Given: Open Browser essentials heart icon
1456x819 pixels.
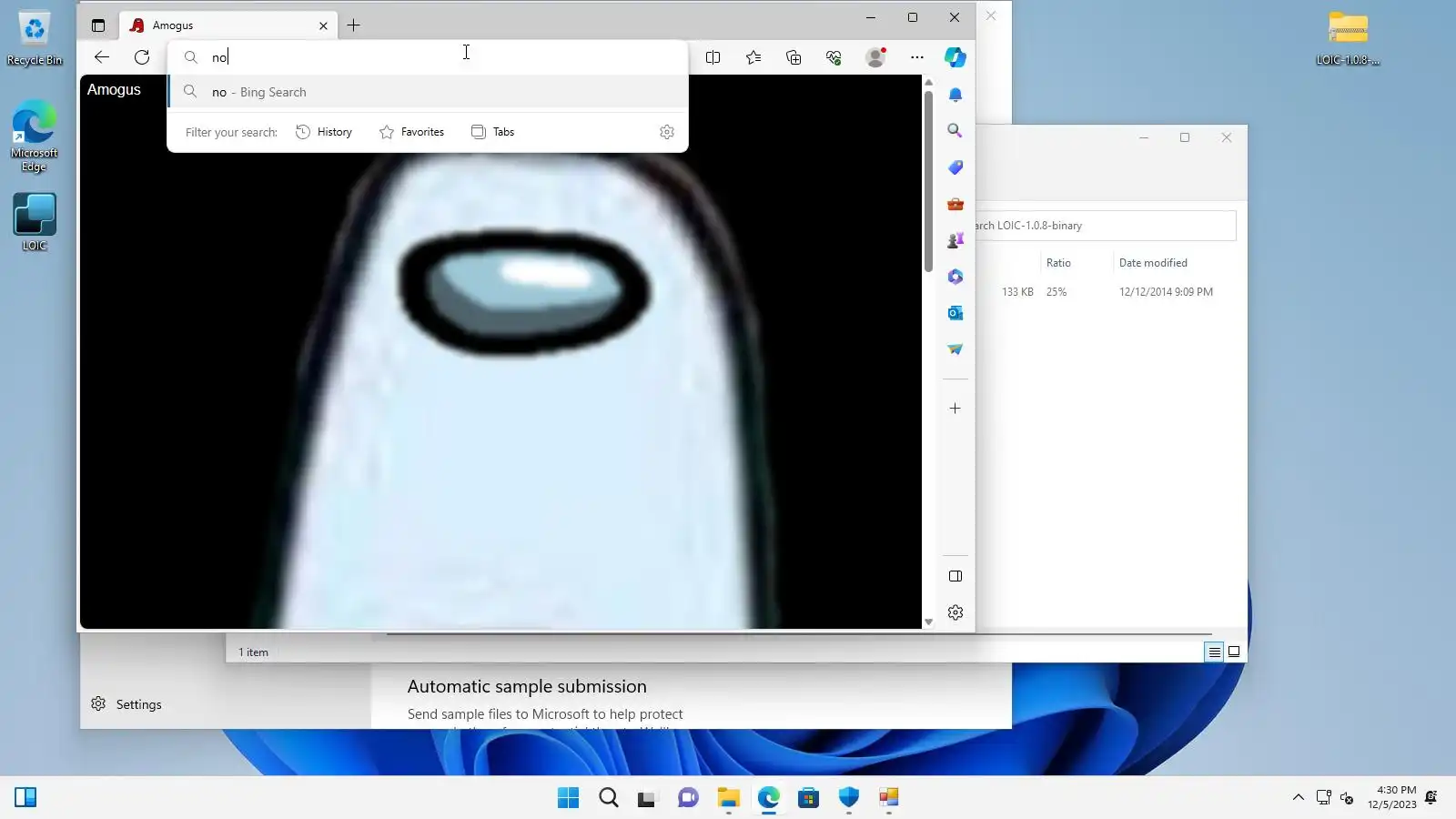Looking at the screenshot, I should (834, 57).
